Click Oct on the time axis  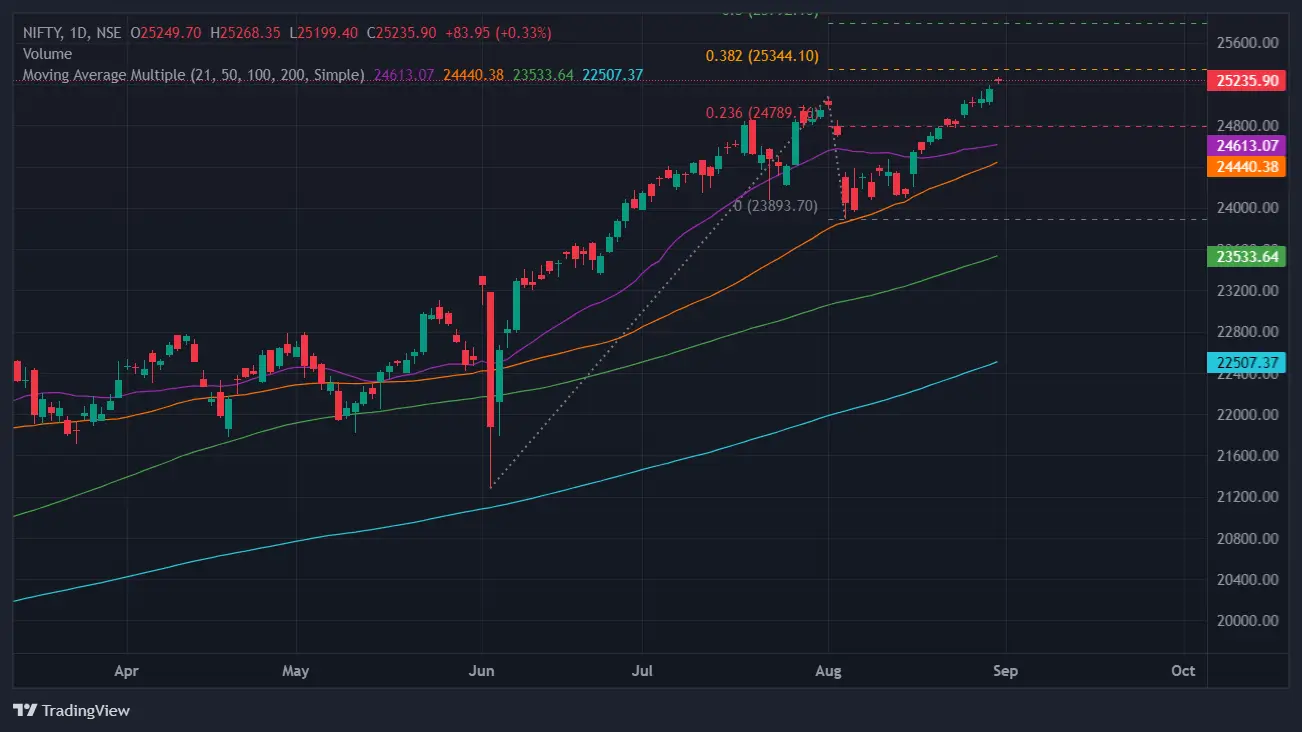[x=1183, y=671]
